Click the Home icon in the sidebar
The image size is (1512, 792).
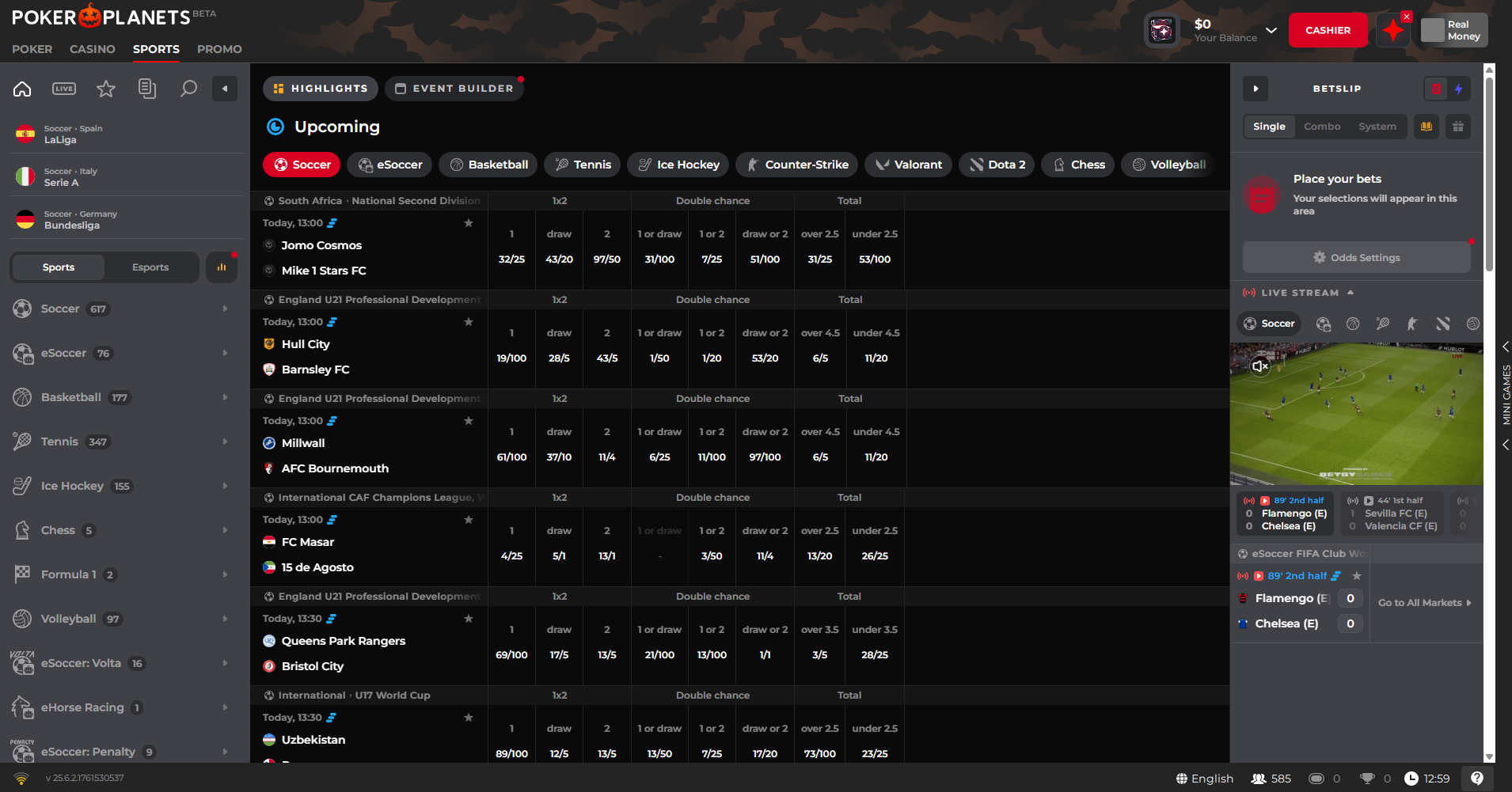pyautogui.click(x=21, y=88)
